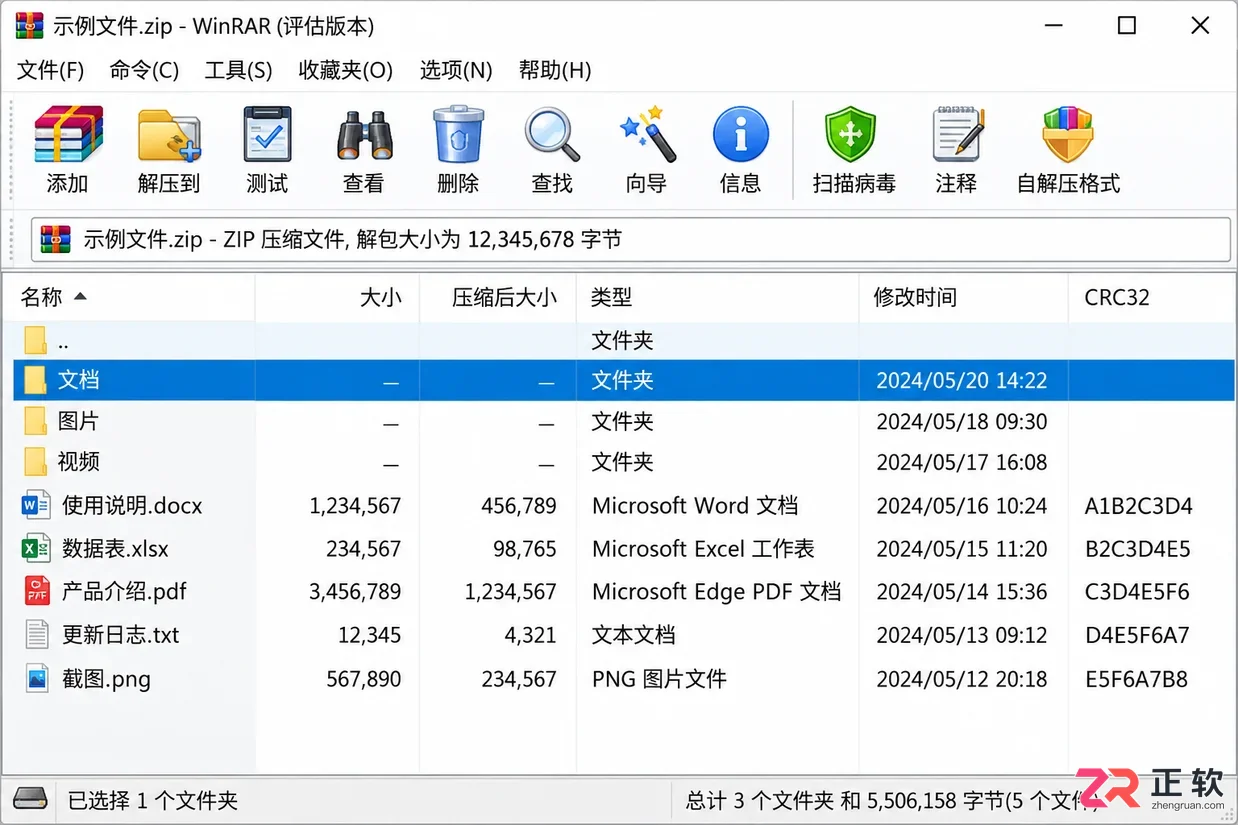The height and width of the screenshot is (825, 1238).
Task: Click the 查找 (Find) magnifier icon
Action: tap(552, 135)
